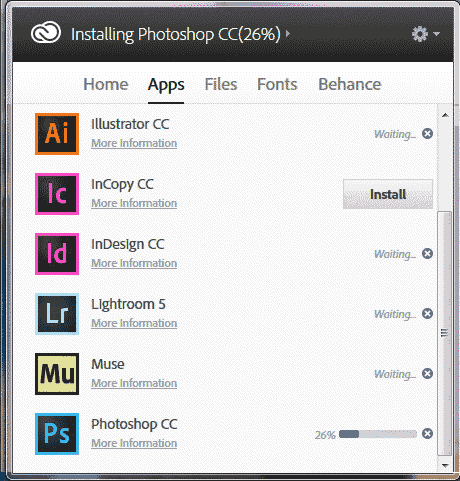Click the Photoshop CC install progress bar

click(x=378, y=434)
